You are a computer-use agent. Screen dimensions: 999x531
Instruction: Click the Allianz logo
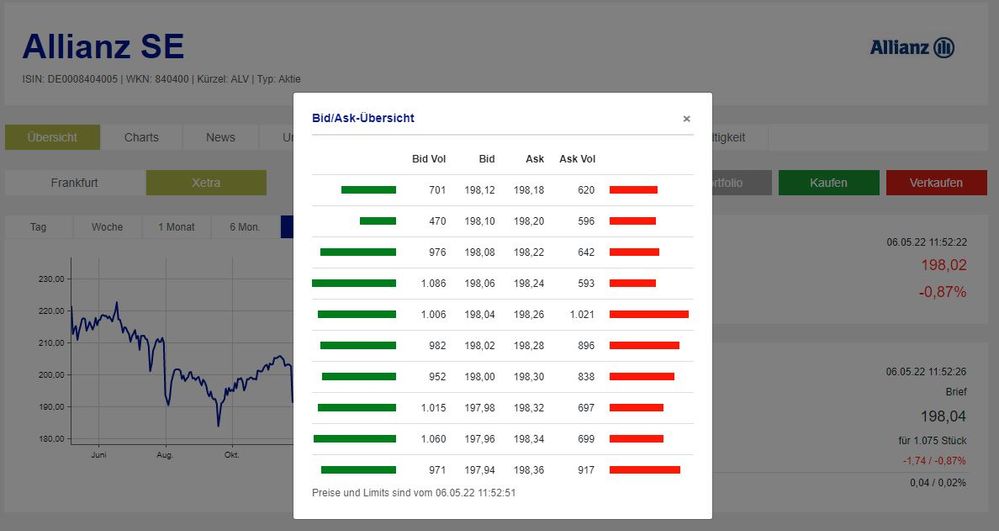click(x=912, y=47)
